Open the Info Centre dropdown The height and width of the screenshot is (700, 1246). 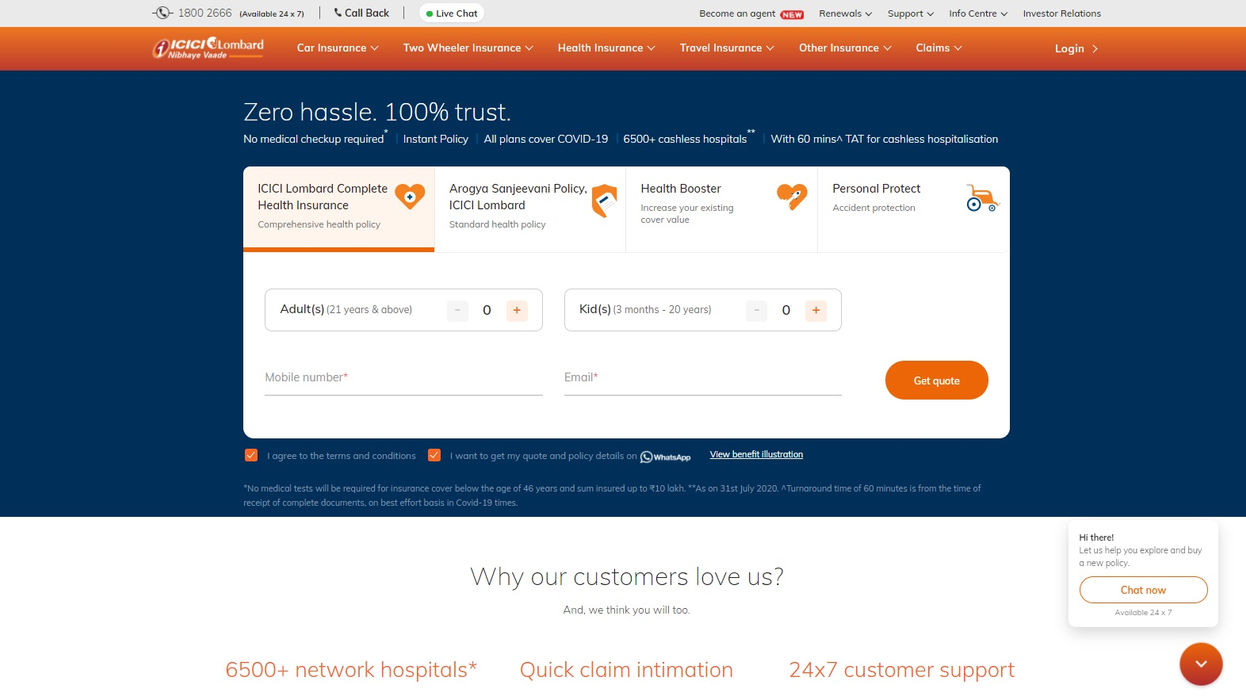[978, 13]
